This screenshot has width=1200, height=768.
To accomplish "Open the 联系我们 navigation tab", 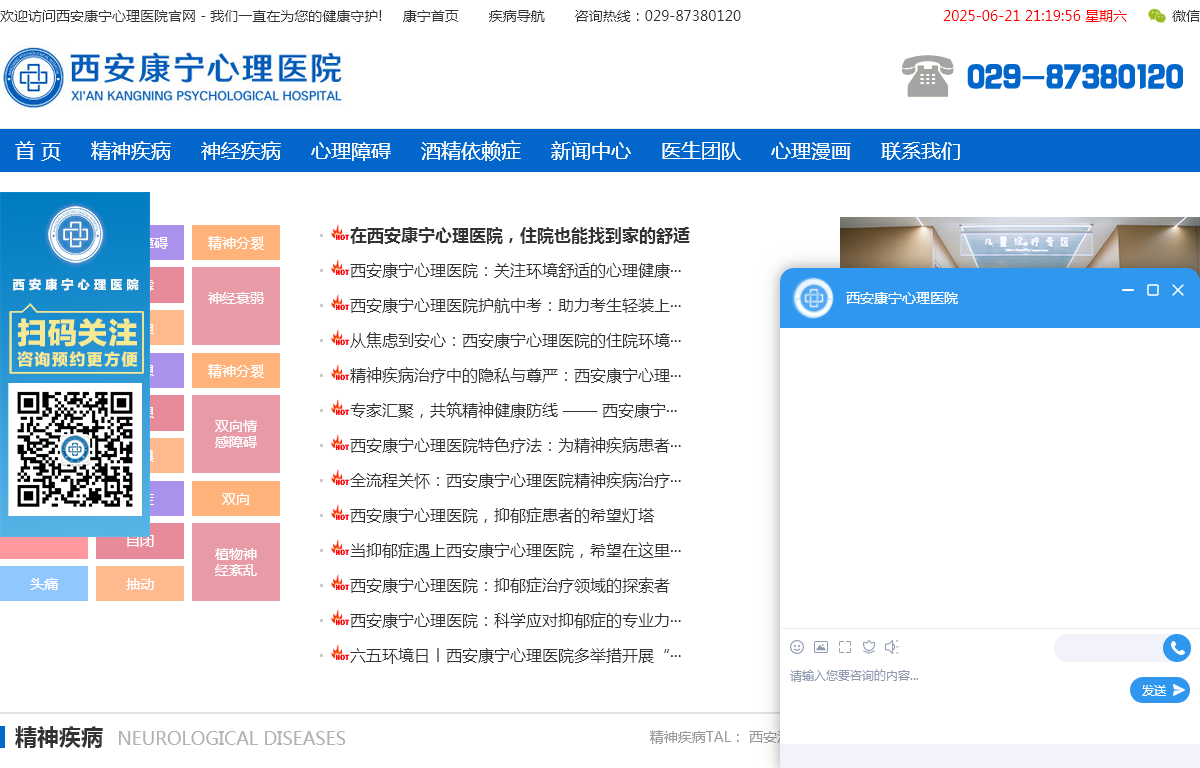I will click(x=920, y=151).
